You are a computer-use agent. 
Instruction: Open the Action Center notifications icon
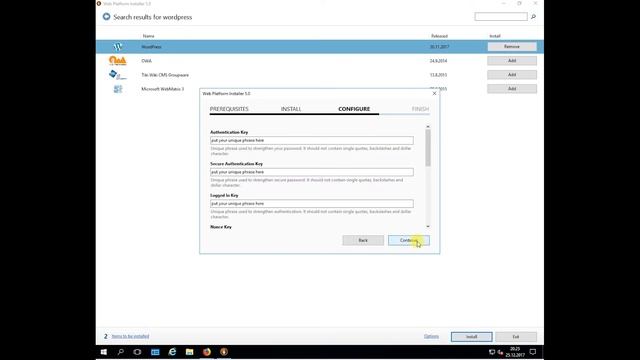[533, 352]
